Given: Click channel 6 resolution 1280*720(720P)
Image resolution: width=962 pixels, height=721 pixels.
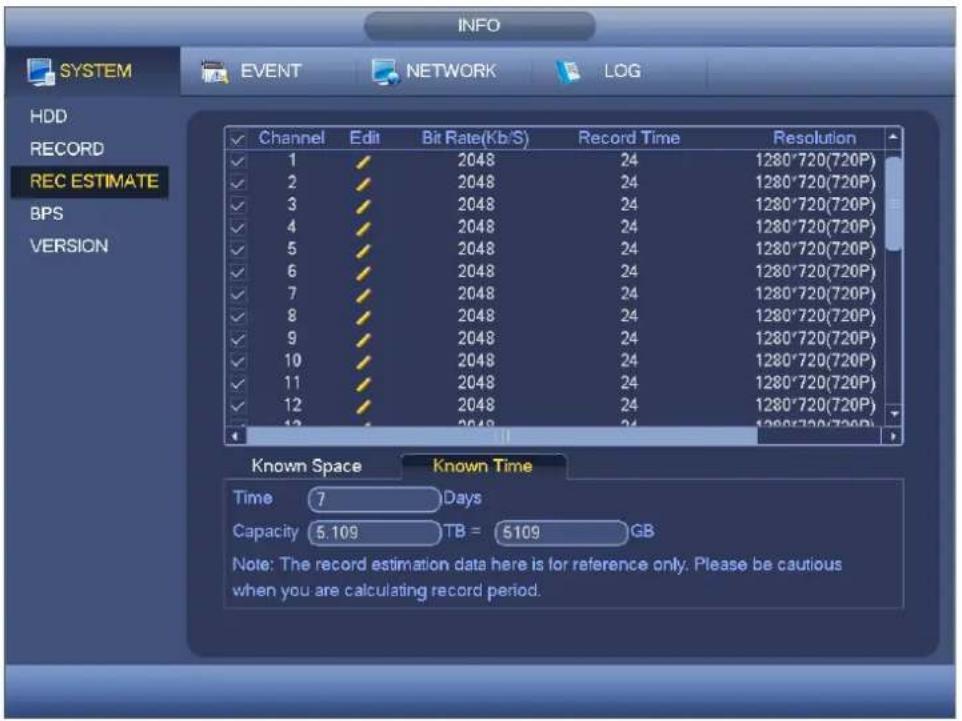Looking at the screenshot, I should tap(815, 272).
